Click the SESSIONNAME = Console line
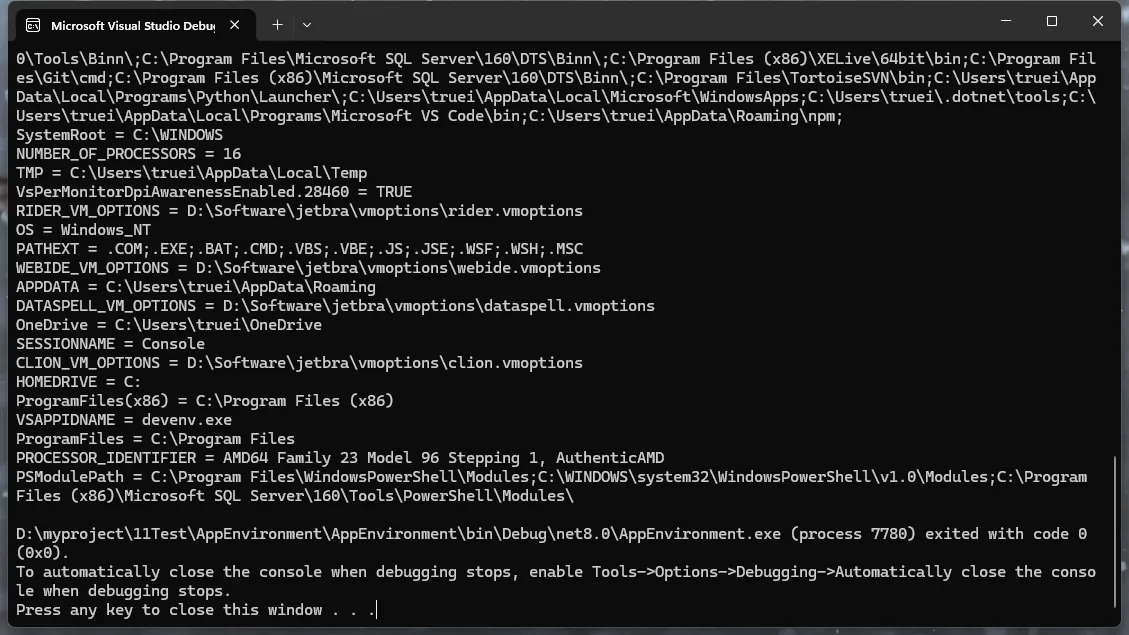The image size is (1129, 635). coord(110,344)
